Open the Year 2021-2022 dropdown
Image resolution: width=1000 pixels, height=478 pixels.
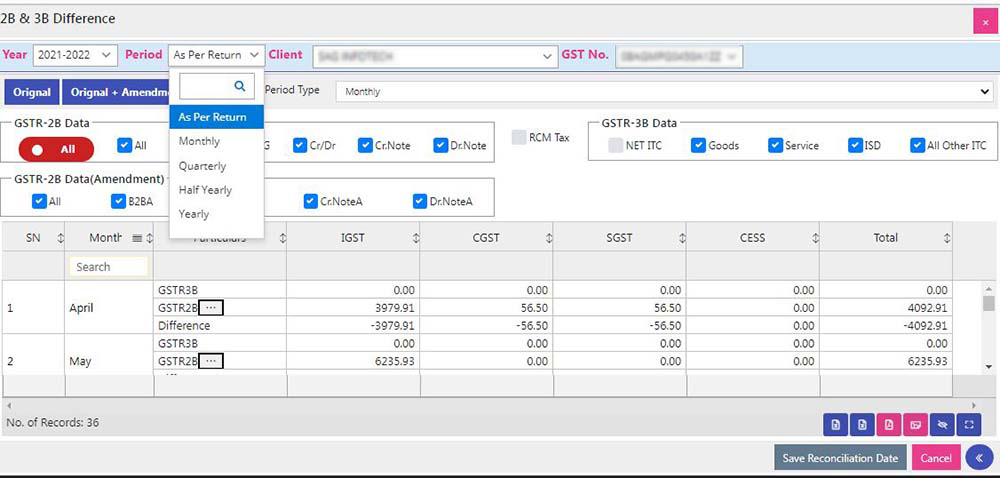(x=75, y=55)
